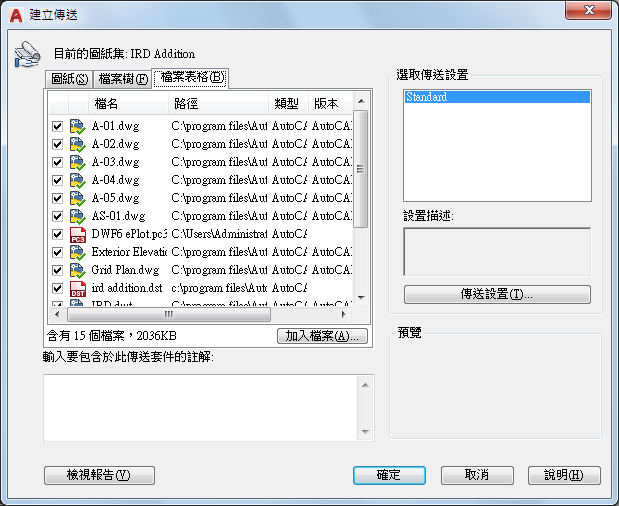Toggle the DWF6 ePlot.pc3 checkbox
The height and width of the screenshot is (506, 619).
58,234
